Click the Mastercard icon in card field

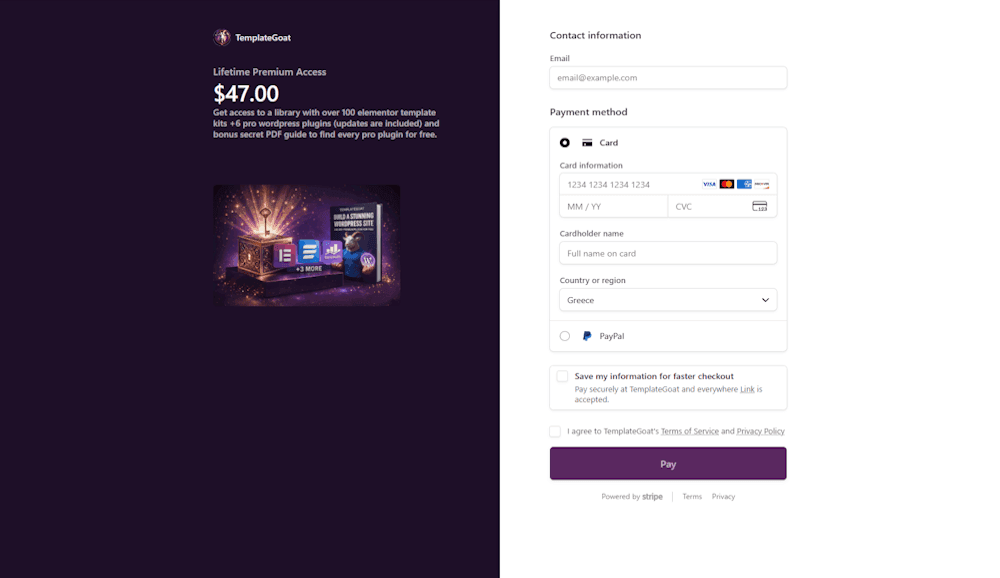pyautogui.click(x=727, y=184)
